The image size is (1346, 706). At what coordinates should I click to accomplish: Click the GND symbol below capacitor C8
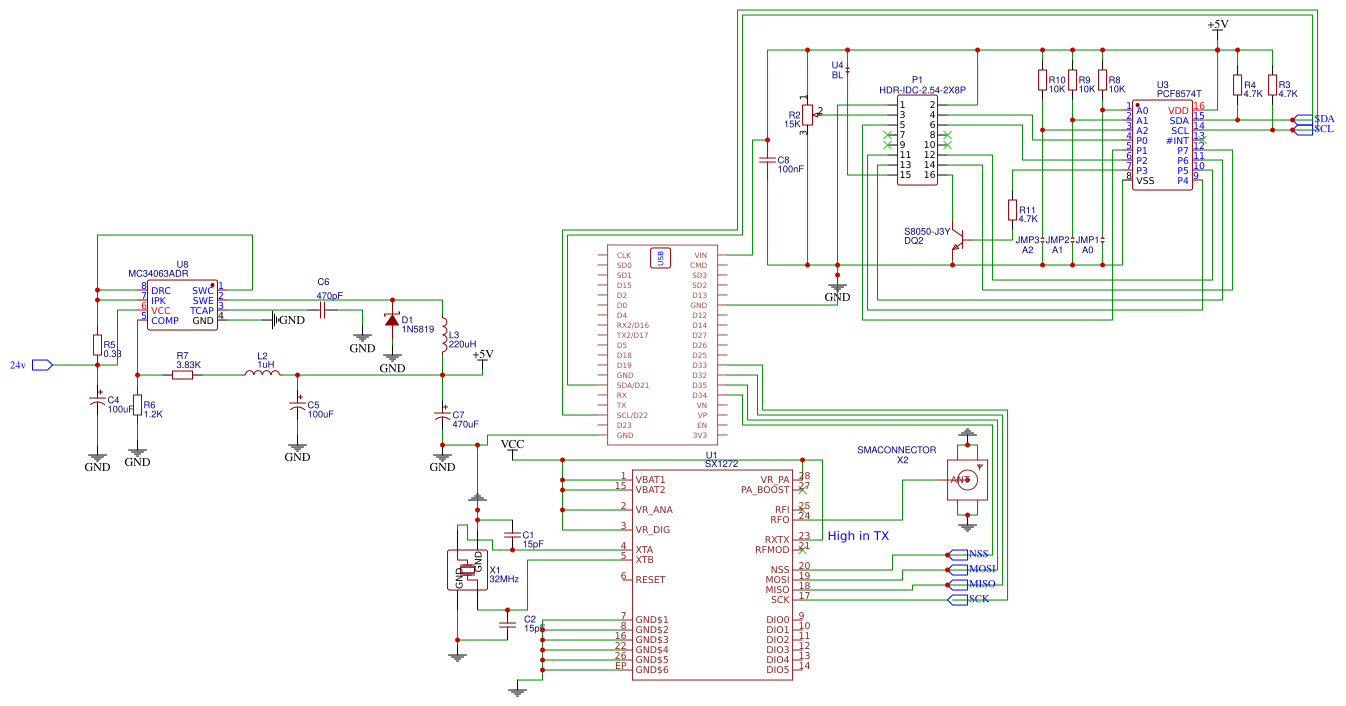836,285
